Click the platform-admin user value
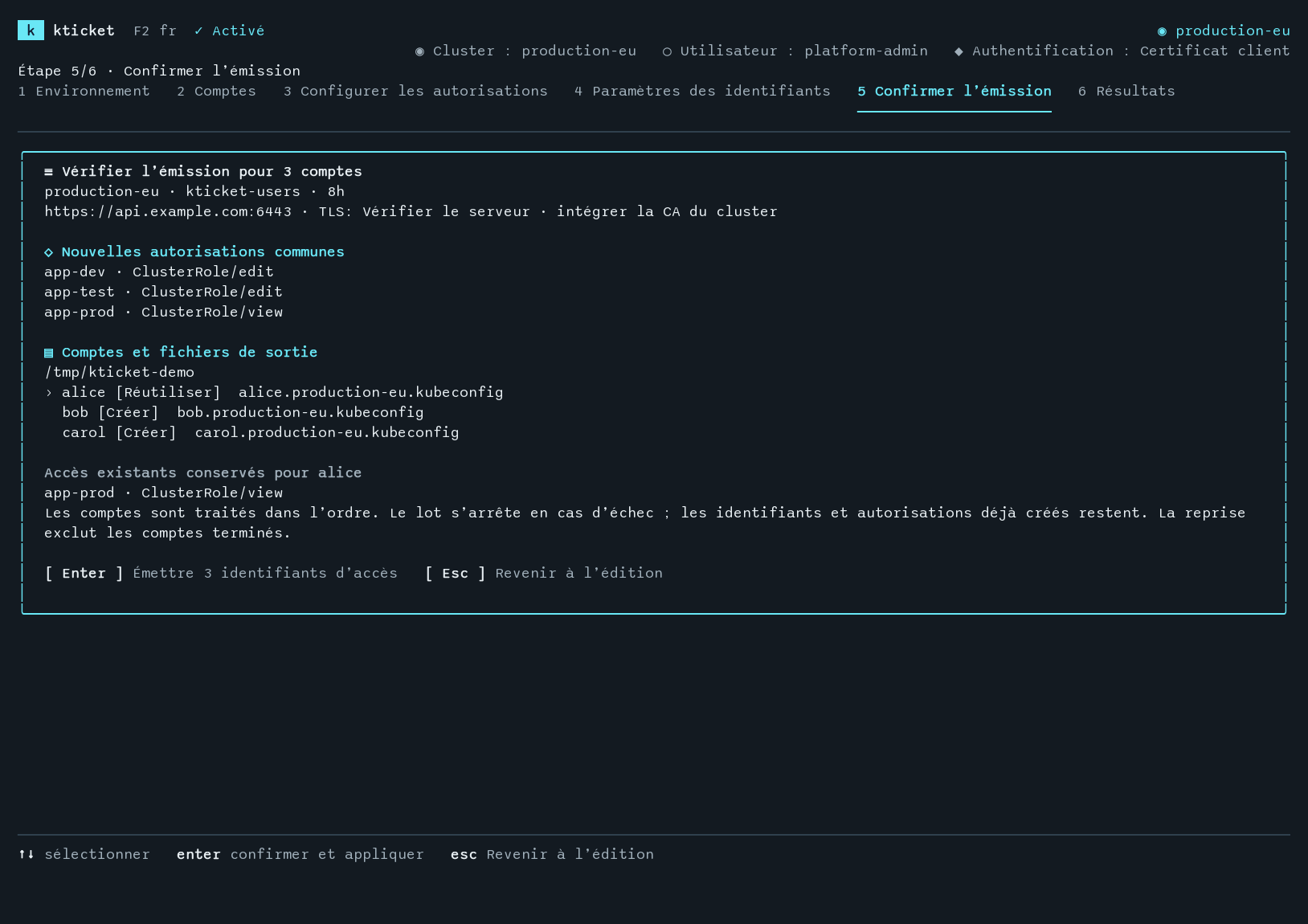The height and width of the screenshot is (924, 1308). [x=866, y=51]
